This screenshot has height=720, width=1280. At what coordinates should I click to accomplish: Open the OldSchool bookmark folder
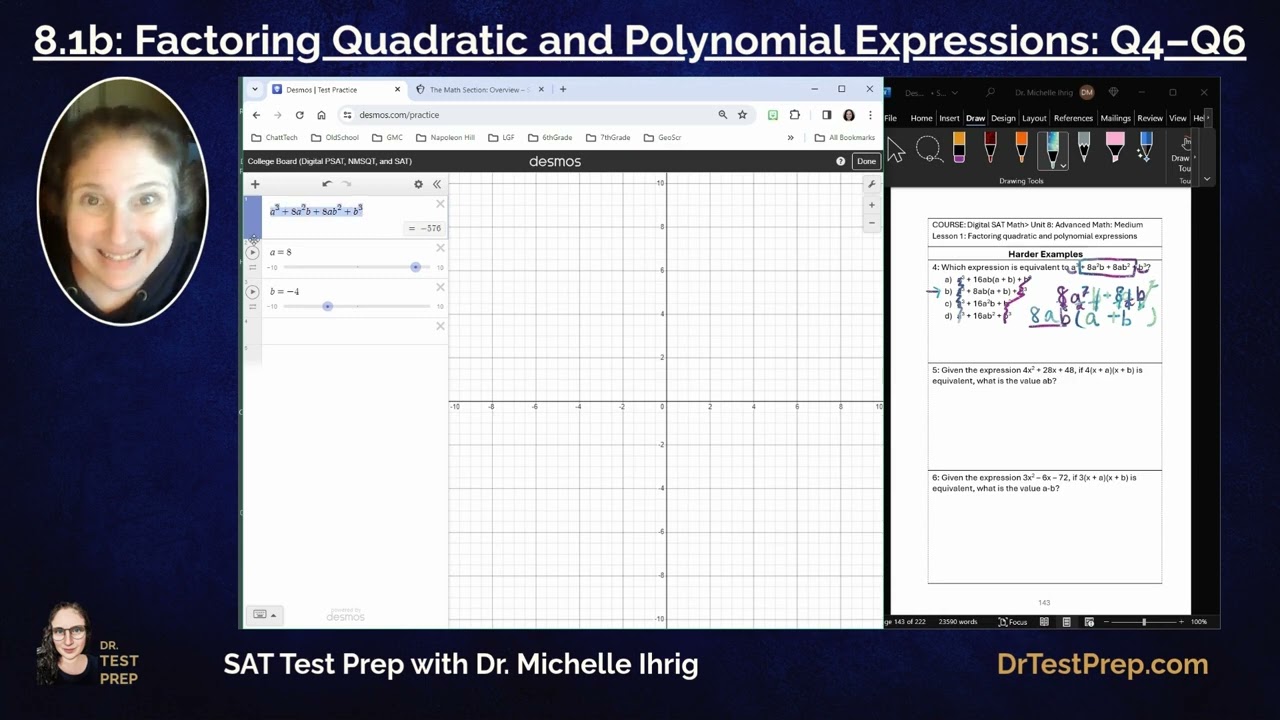[x=335, y=137]
